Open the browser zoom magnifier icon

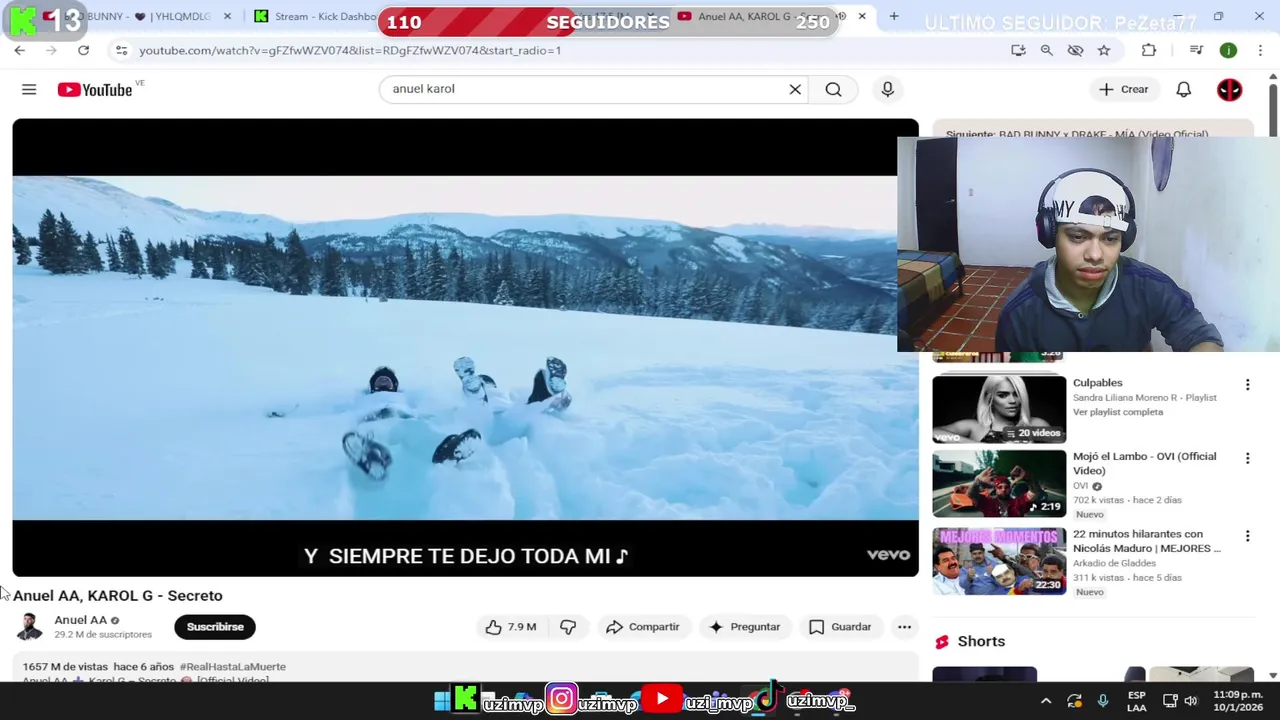coord(1046,50)
